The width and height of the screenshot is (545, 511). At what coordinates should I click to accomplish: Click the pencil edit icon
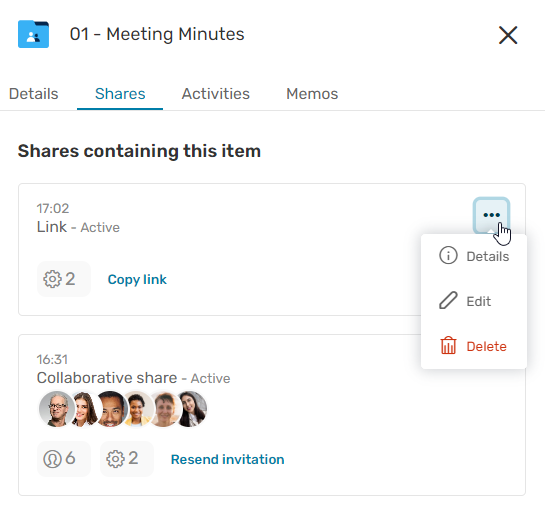(448, 300)
